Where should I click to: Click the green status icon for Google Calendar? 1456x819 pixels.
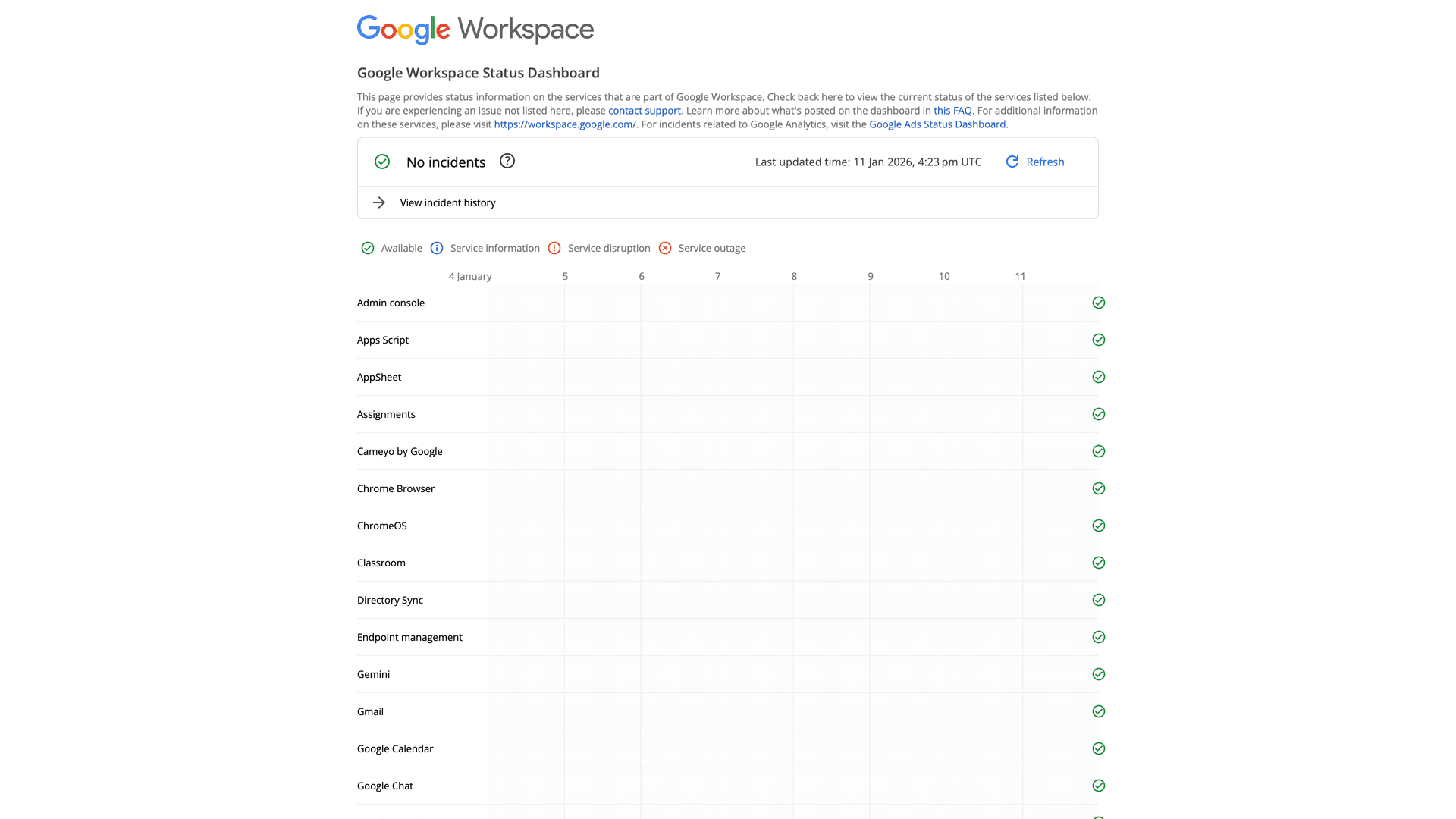click(1099, 748)
